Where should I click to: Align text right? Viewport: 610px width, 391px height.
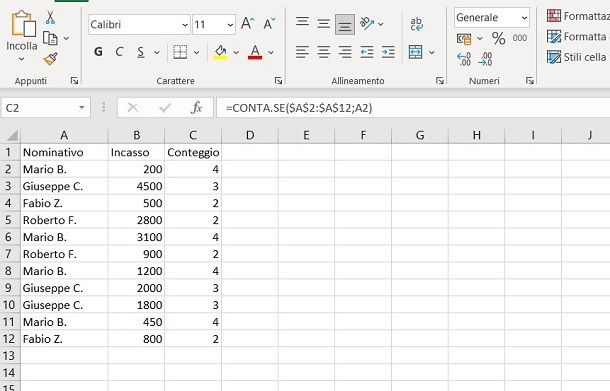coord(345,52)
